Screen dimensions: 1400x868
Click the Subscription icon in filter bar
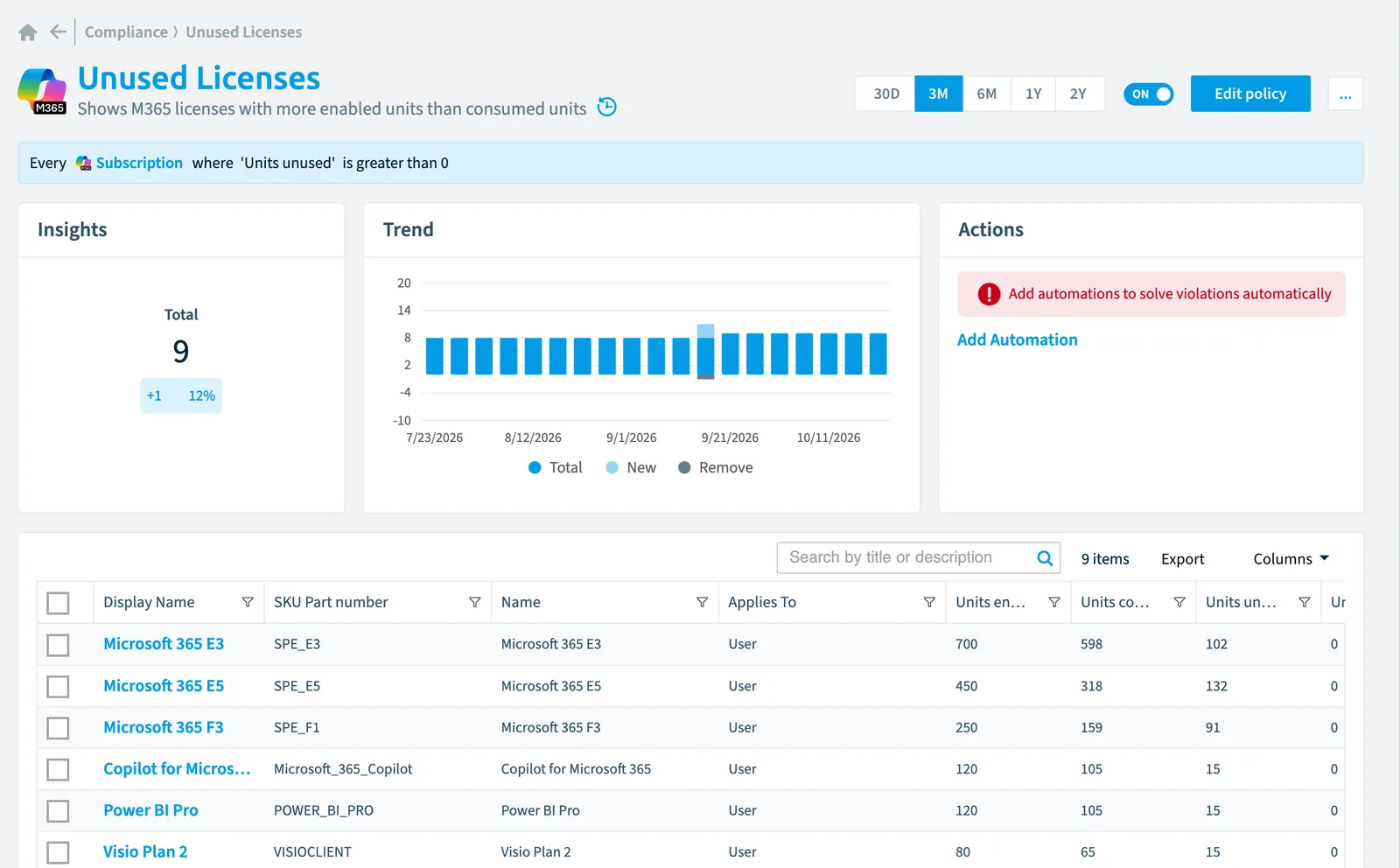click(84, 164)
